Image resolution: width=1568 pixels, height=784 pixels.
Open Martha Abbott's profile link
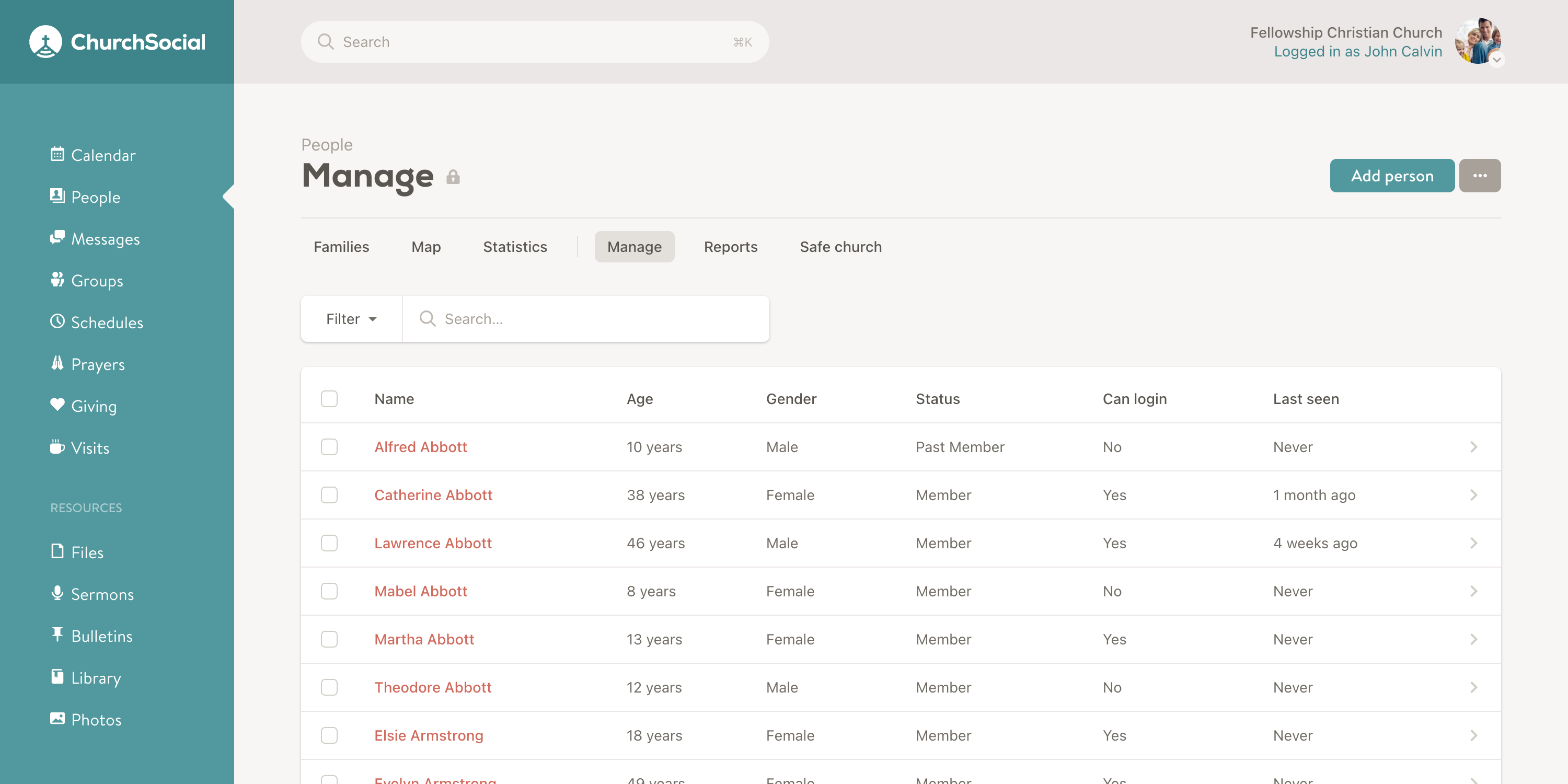[424, 639]
